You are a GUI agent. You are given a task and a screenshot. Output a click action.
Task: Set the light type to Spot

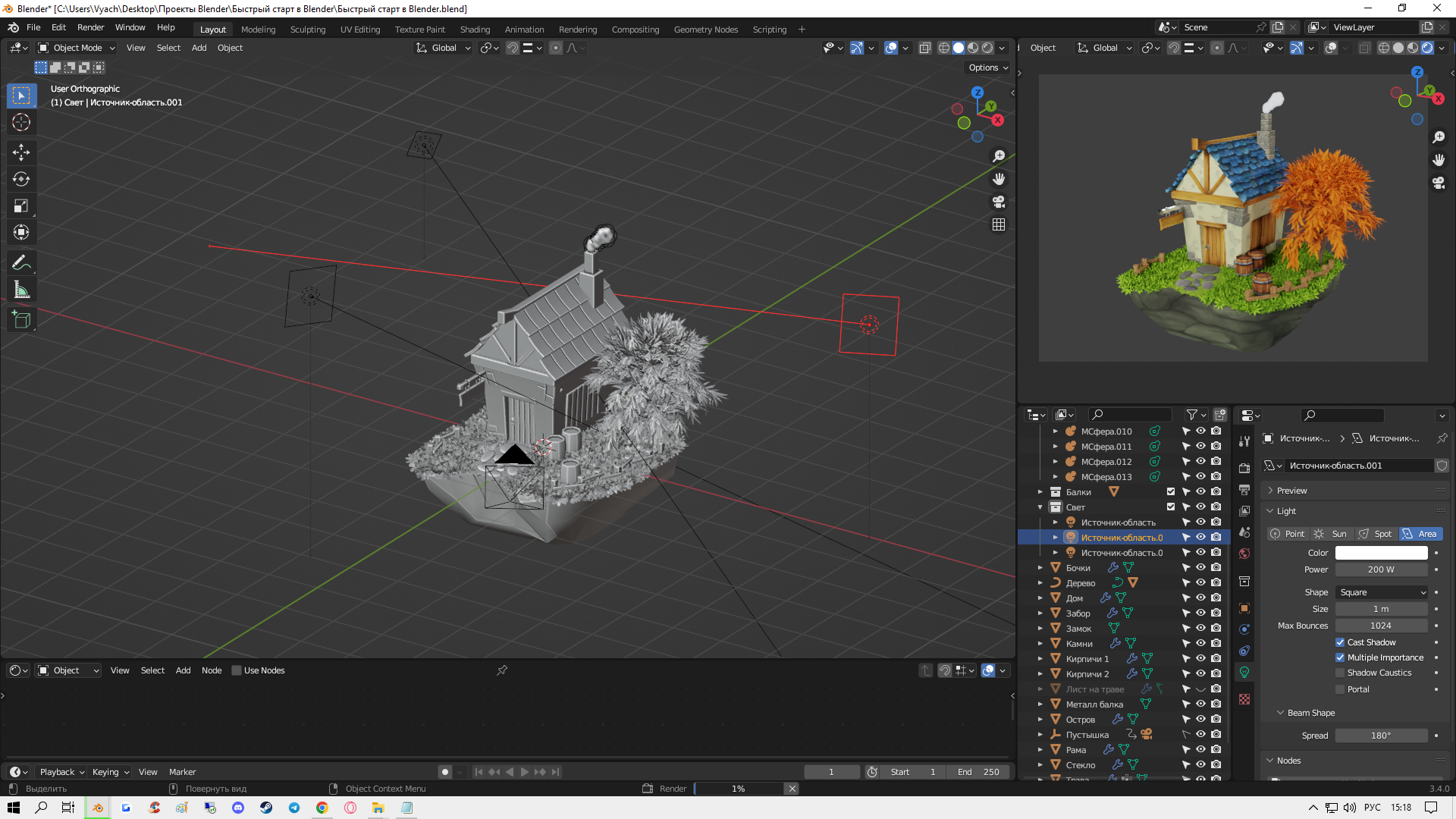[x=1376, y=534]
